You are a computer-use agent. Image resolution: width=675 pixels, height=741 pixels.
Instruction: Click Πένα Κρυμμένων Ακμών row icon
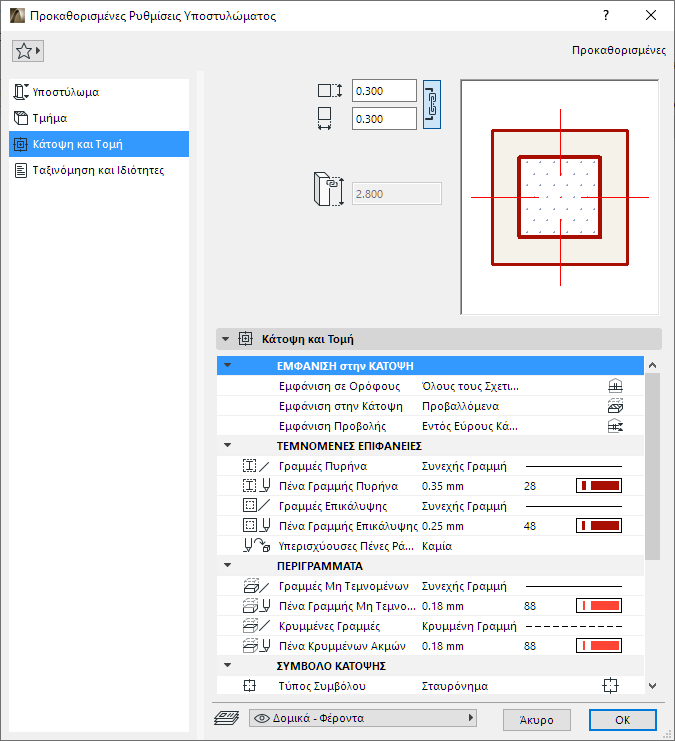pos(256,646)
